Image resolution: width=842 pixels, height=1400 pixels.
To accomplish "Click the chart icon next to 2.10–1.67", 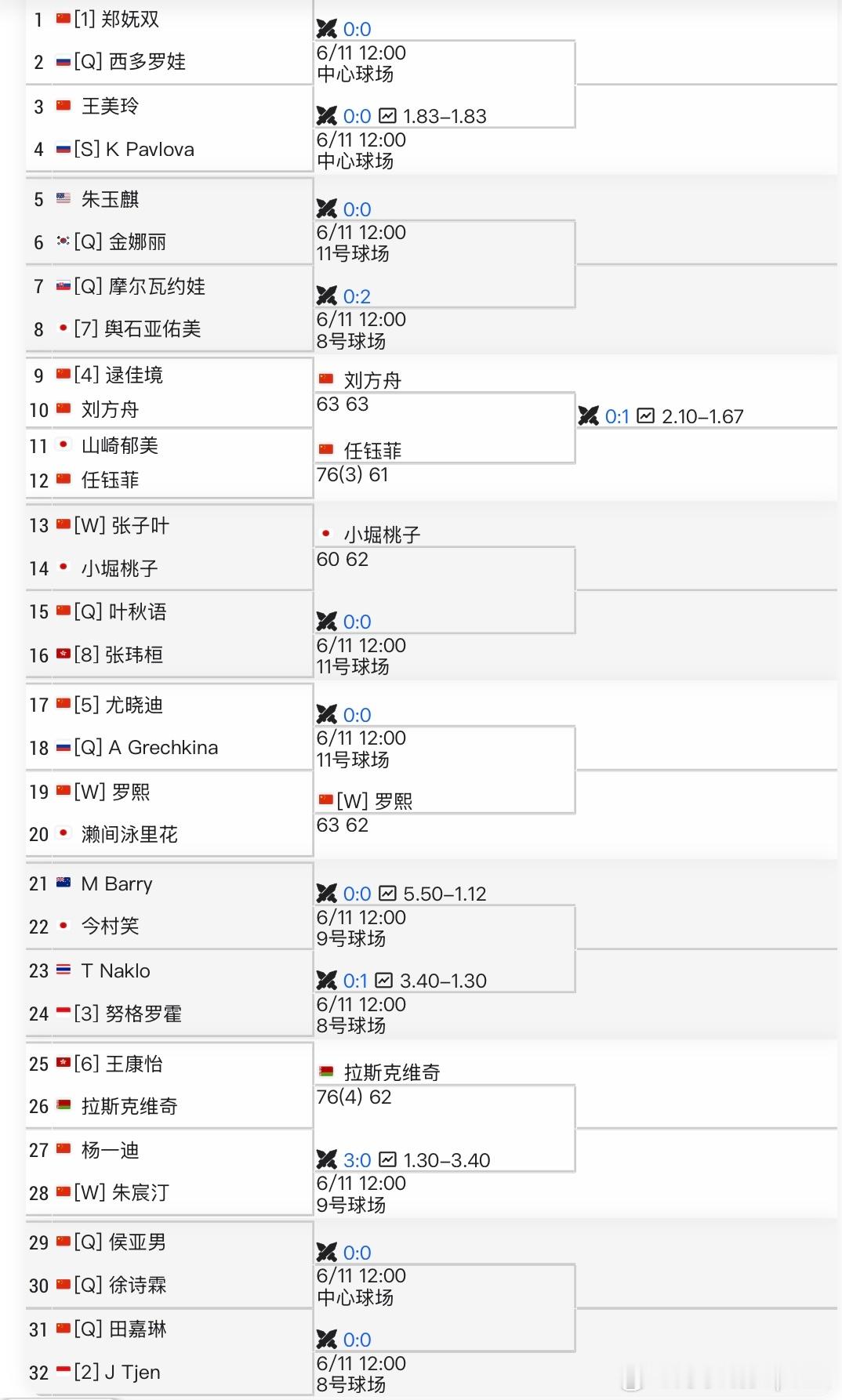I will click(646, 416).
